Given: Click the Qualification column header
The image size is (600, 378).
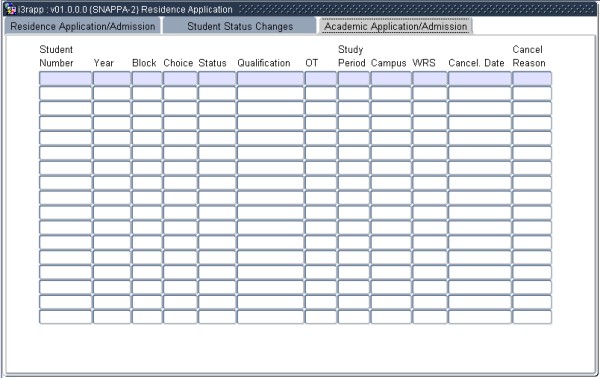Looking at the screenshot, I should (x=264, y=63).
